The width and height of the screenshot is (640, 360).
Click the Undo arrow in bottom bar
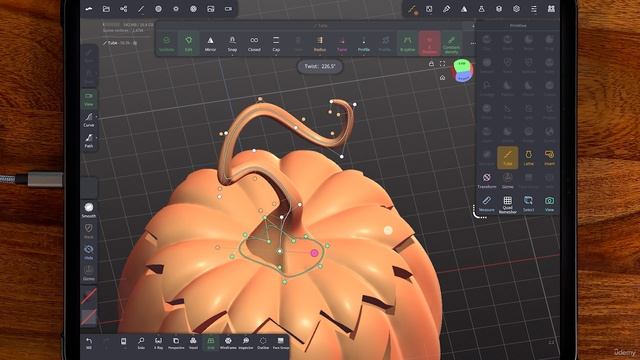[x=89, y=342]
